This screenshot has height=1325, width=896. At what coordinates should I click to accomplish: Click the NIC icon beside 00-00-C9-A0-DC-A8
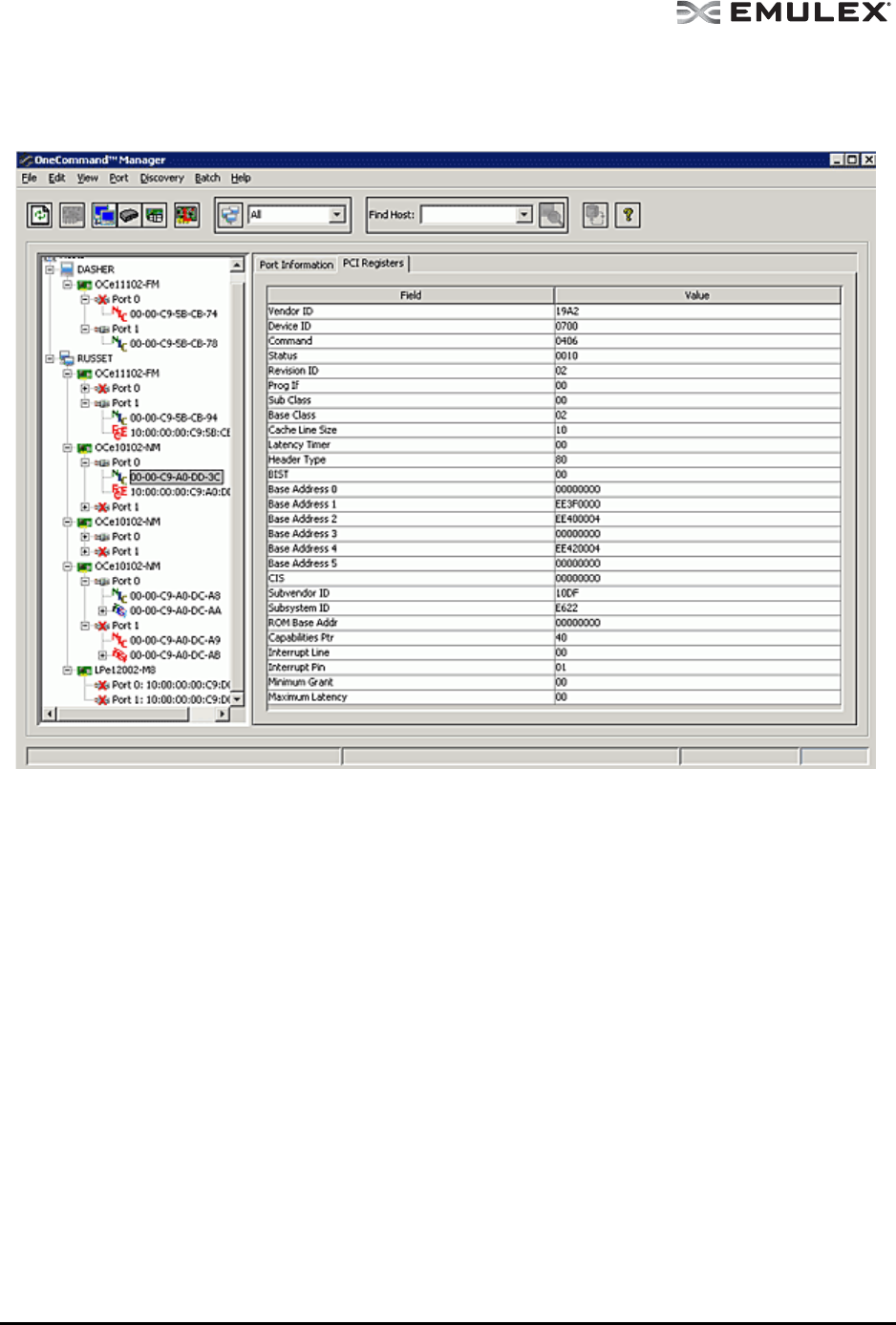[x=119, y=595]
